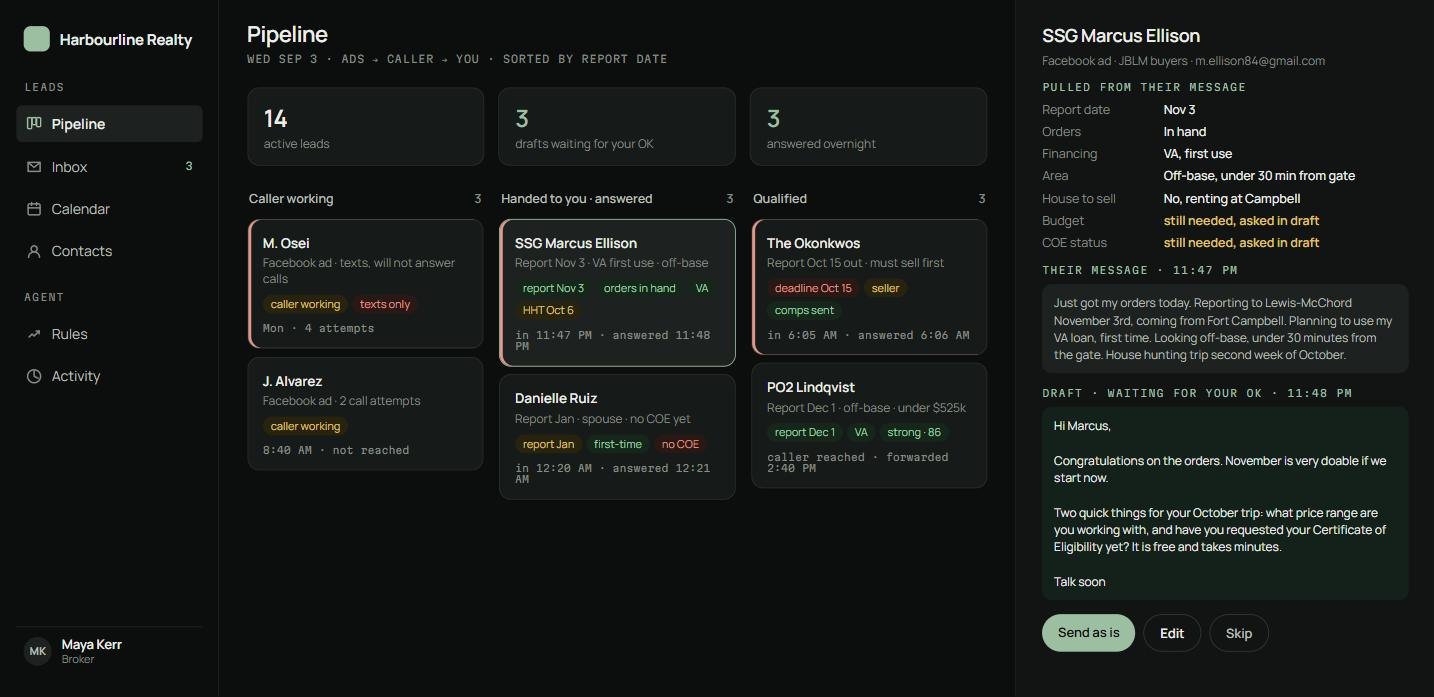Click the 'comps sent' tag
The height and width of the screenshot is (697, 1434).
coord(804,310)
